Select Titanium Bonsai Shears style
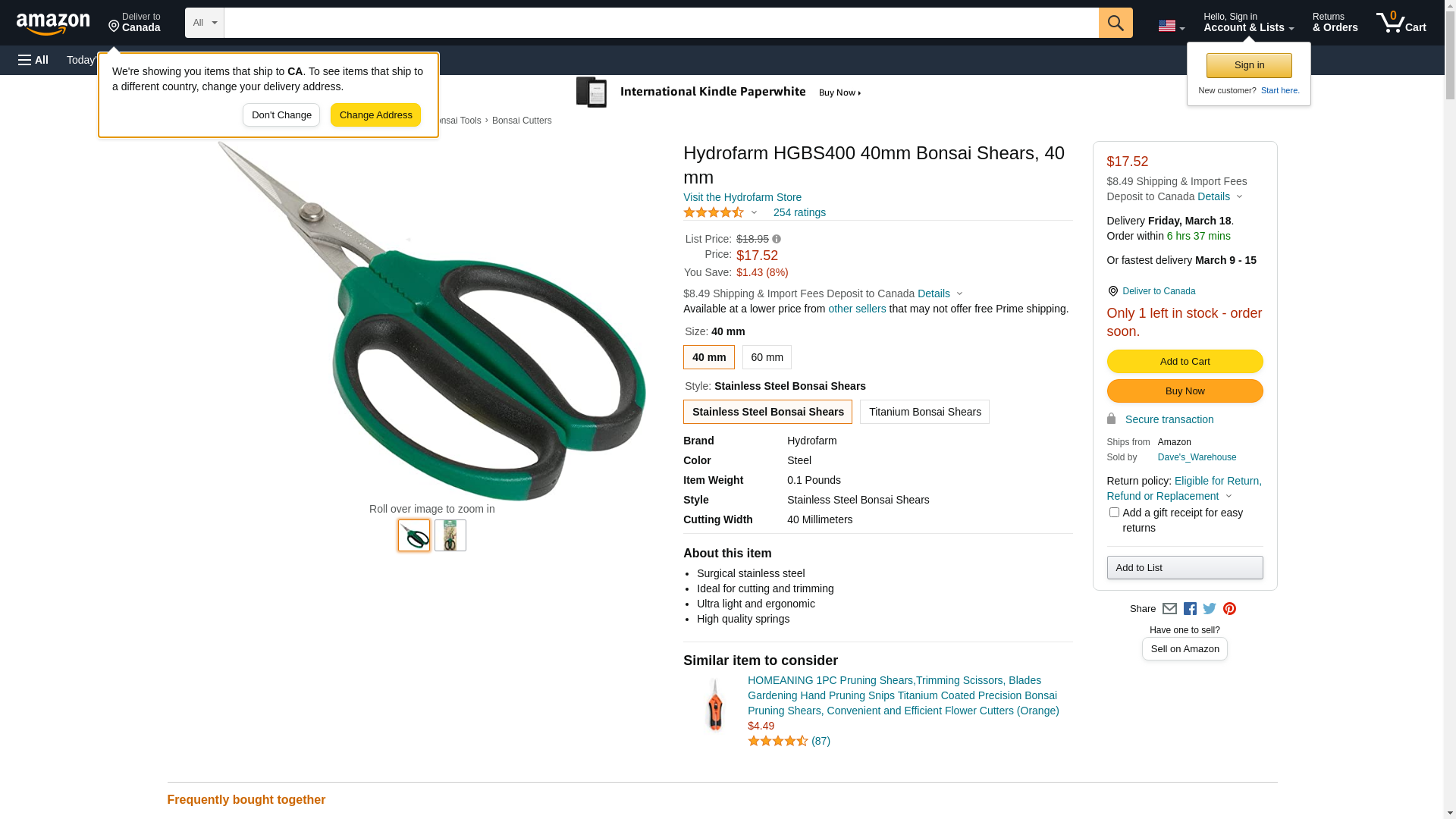The height and width of the screenshot is (819, 1456). tap(924, 412)
